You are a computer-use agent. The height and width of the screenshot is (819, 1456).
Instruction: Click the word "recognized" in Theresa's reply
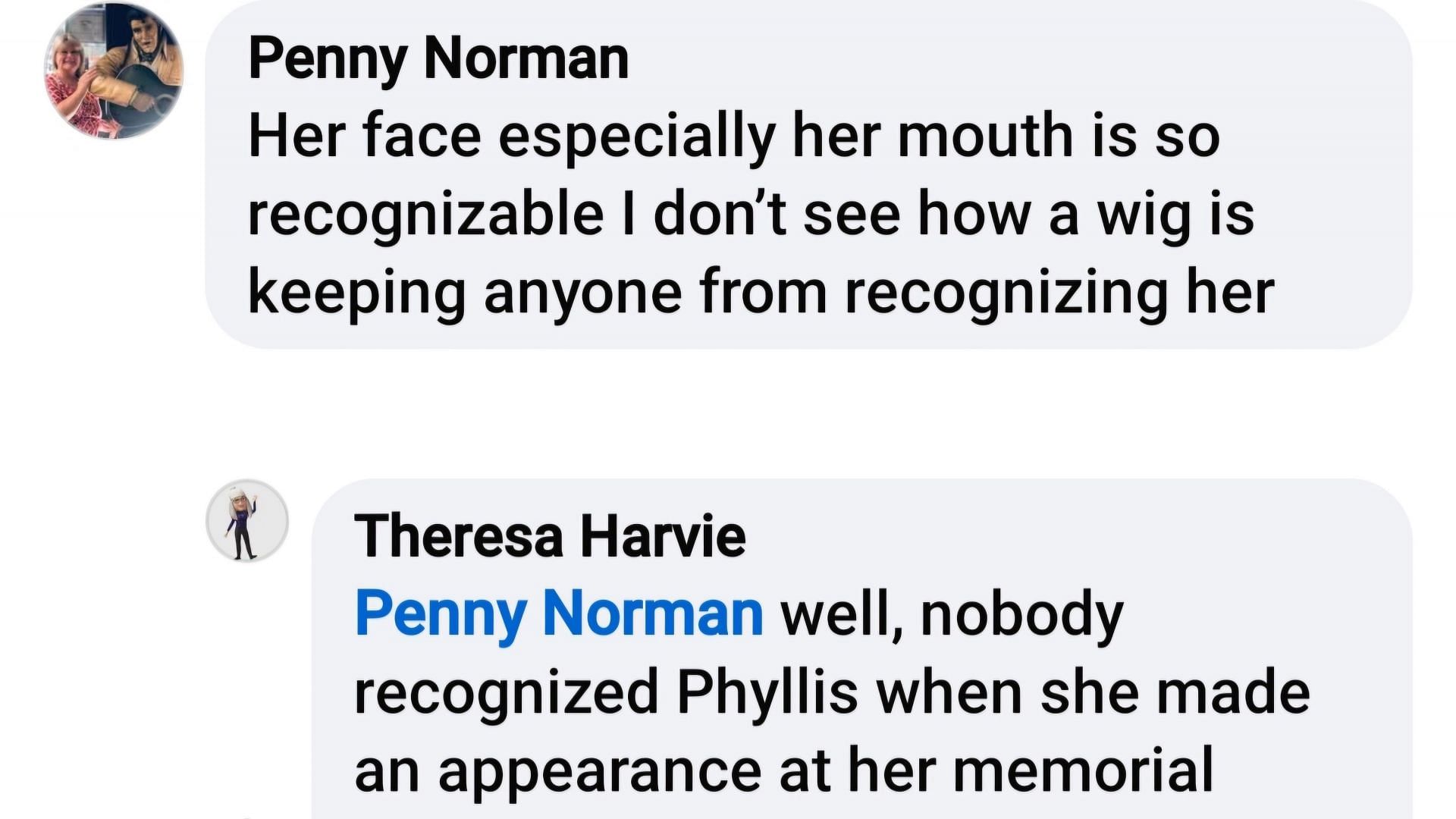[x=506, y=692]
